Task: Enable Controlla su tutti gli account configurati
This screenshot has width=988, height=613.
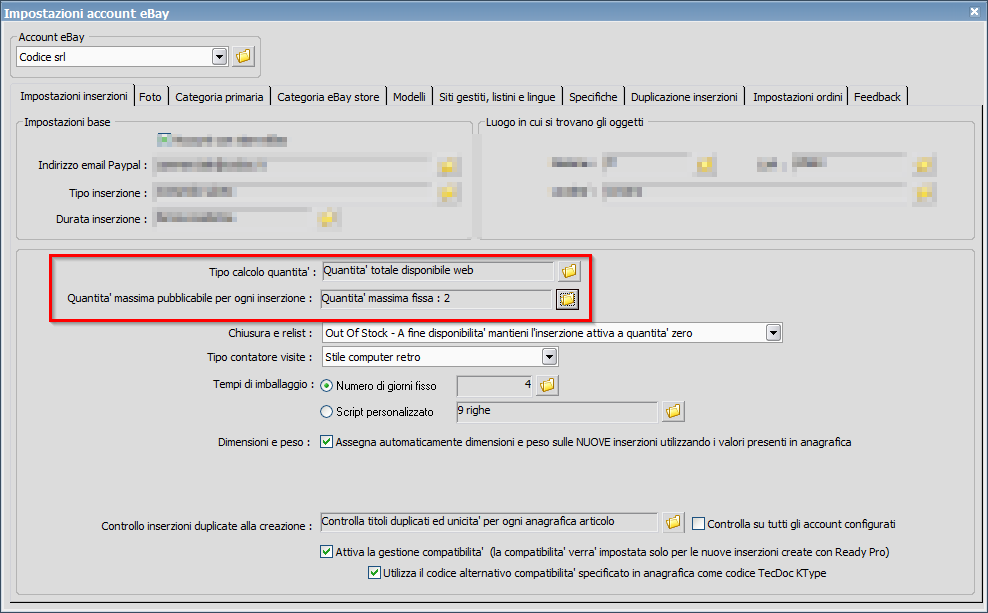Action: pyautogui.click(x=698, y=524)
